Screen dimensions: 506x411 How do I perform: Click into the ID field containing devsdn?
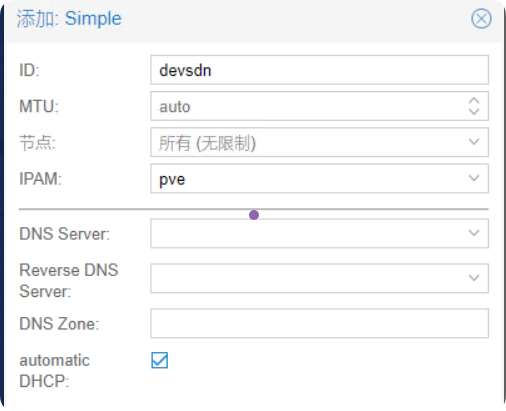(319, 70)
